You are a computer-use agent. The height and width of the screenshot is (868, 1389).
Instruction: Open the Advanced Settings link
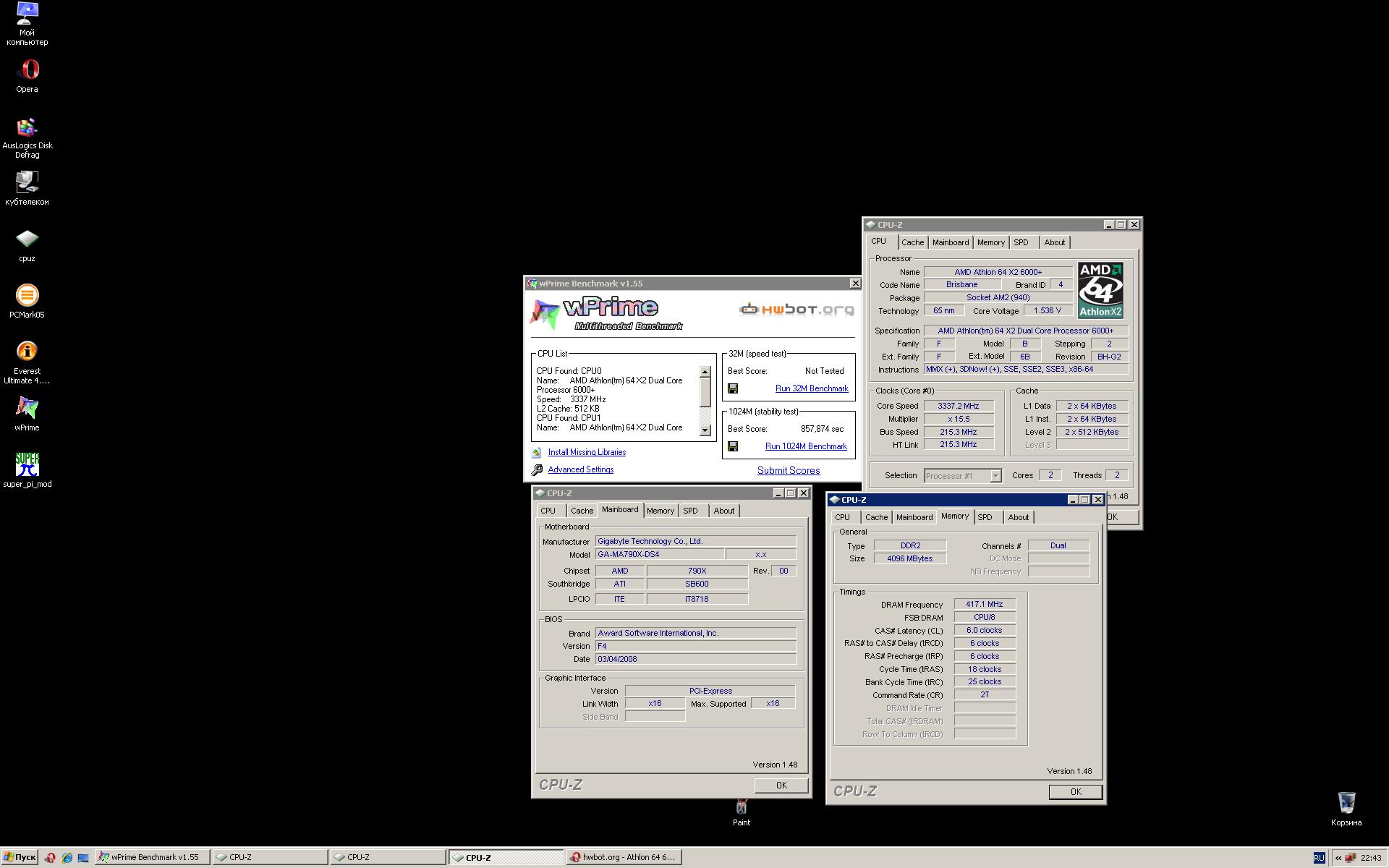pos(581,469)
